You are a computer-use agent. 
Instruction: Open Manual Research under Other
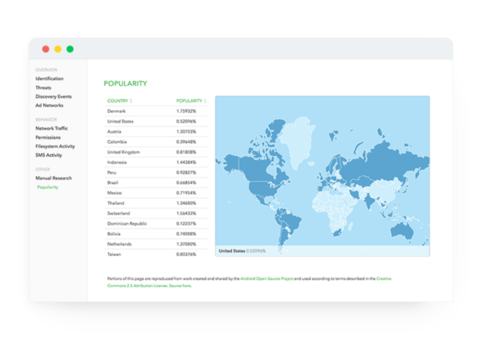point(53,178)
